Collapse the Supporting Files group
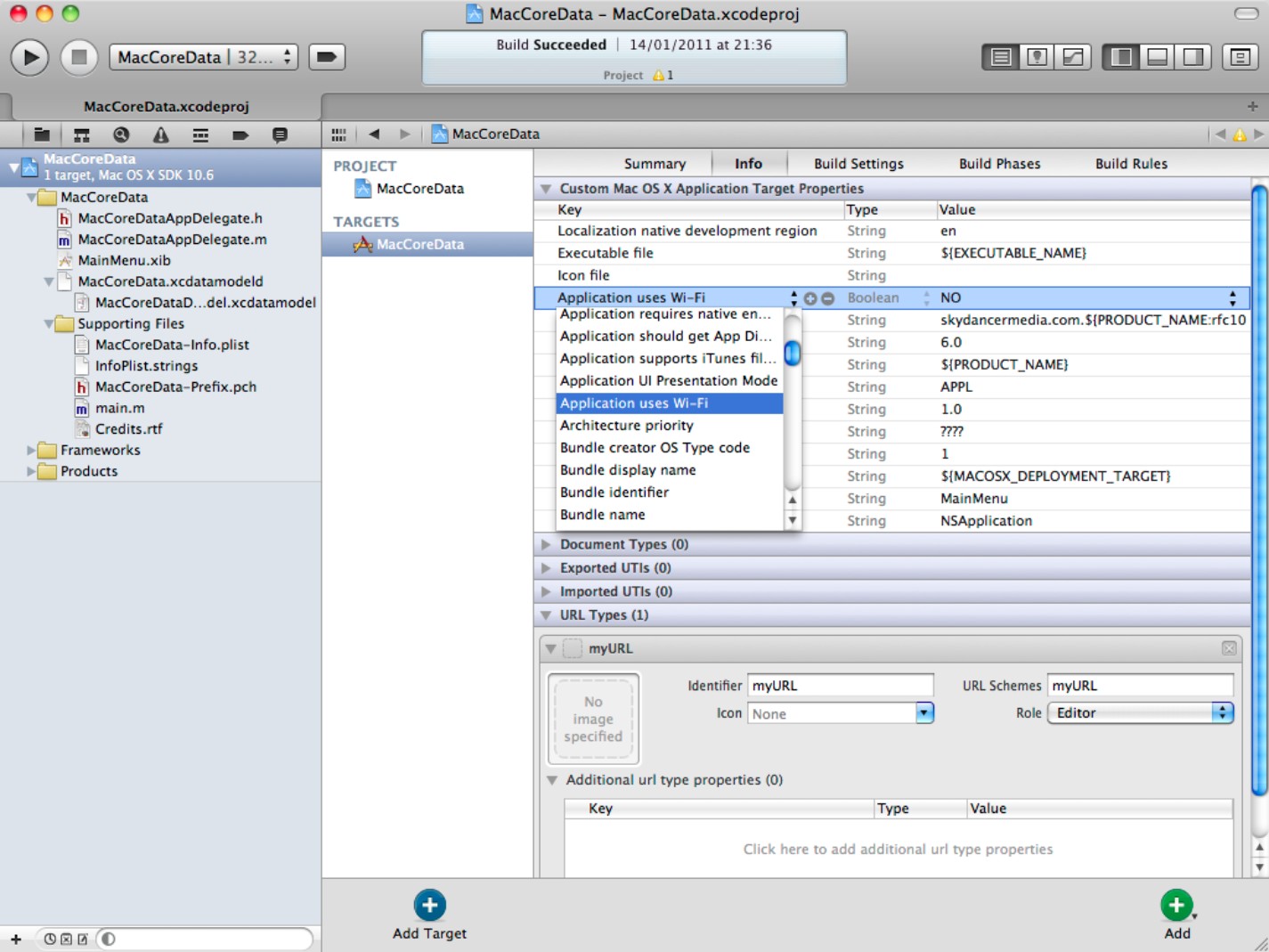The height and width of the screenshot is (952, 1269). (x=49, y=324)
